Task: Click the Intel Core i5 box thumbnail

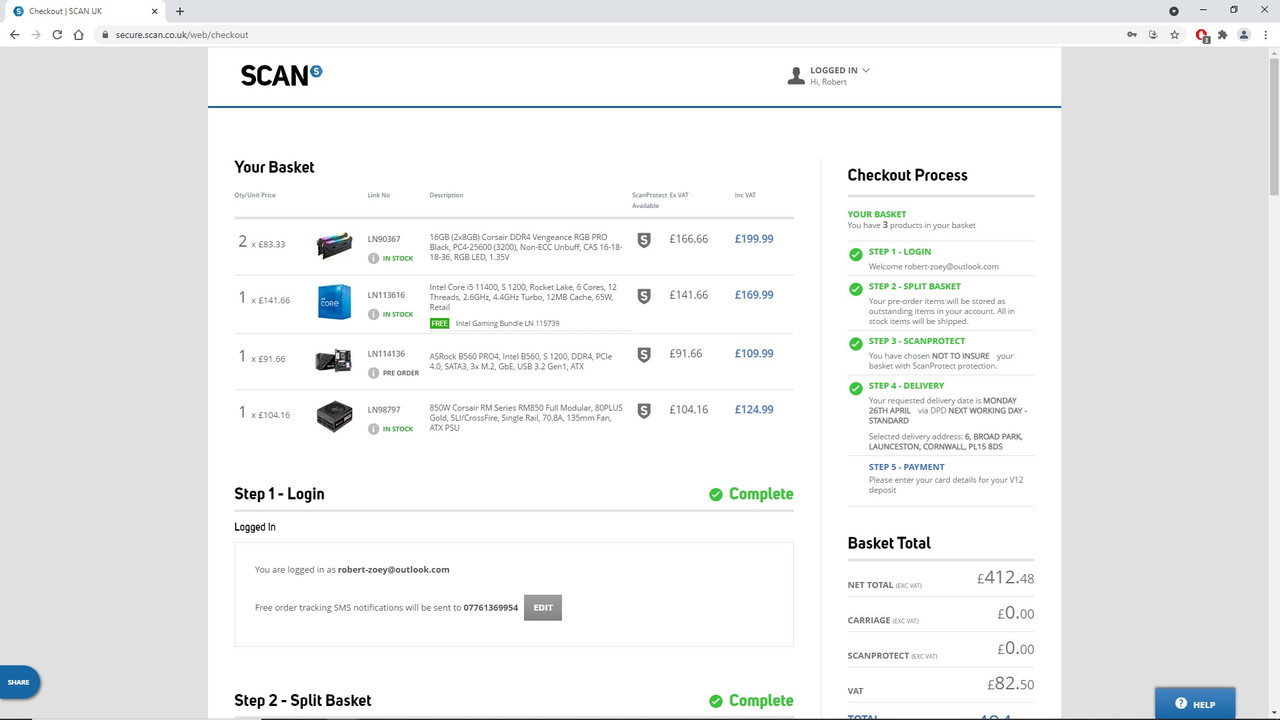Action: point(334,301)
